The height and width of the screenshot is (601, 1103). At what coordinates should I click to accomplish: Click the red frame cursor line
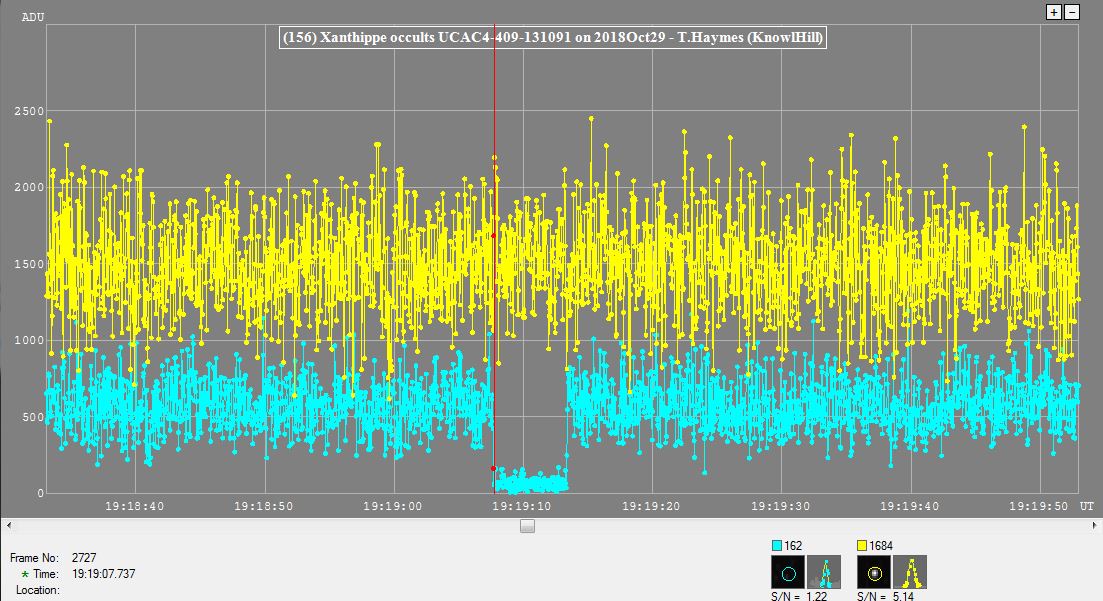[494, 300]
